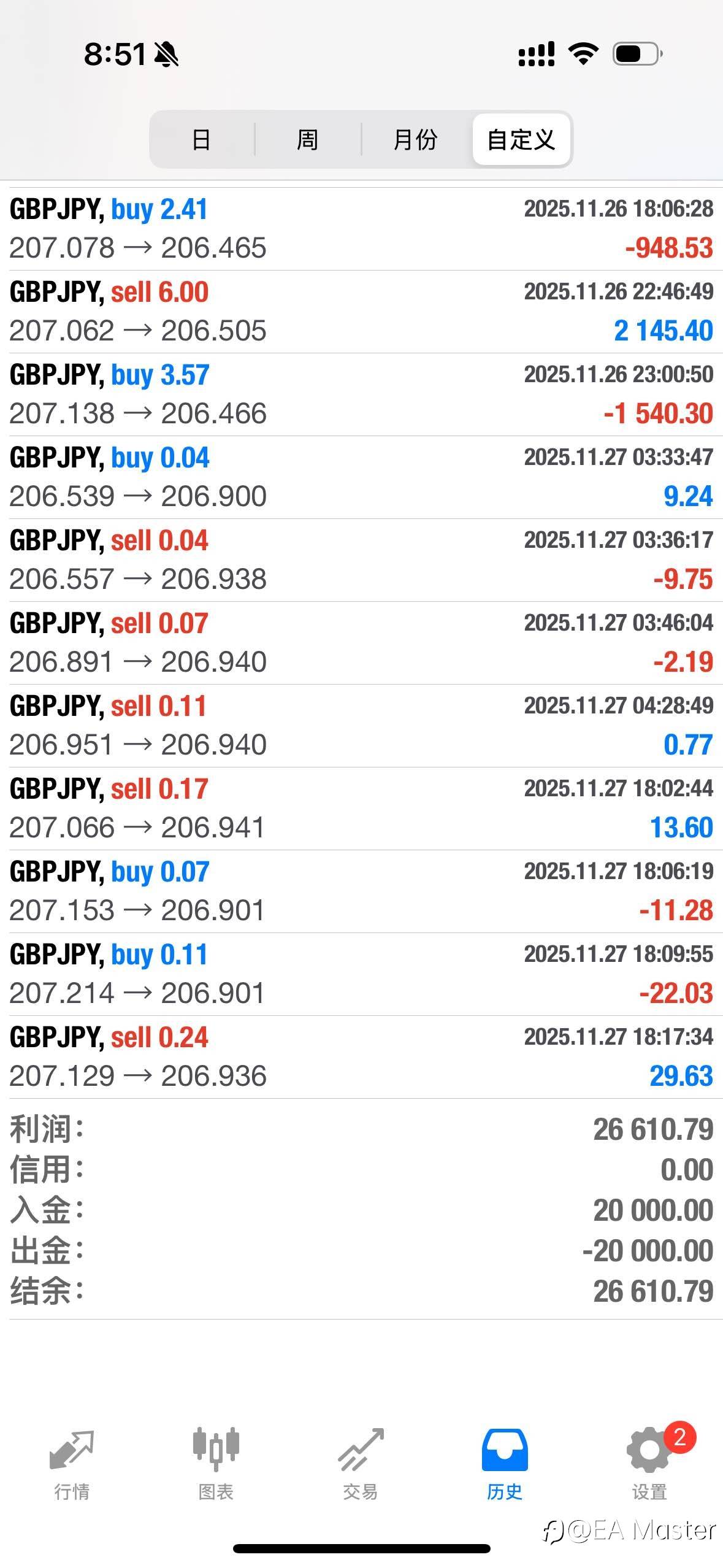723x1568 pixels.
Task: Tap the red notification badge on settings
Action: click(679, 1437)
